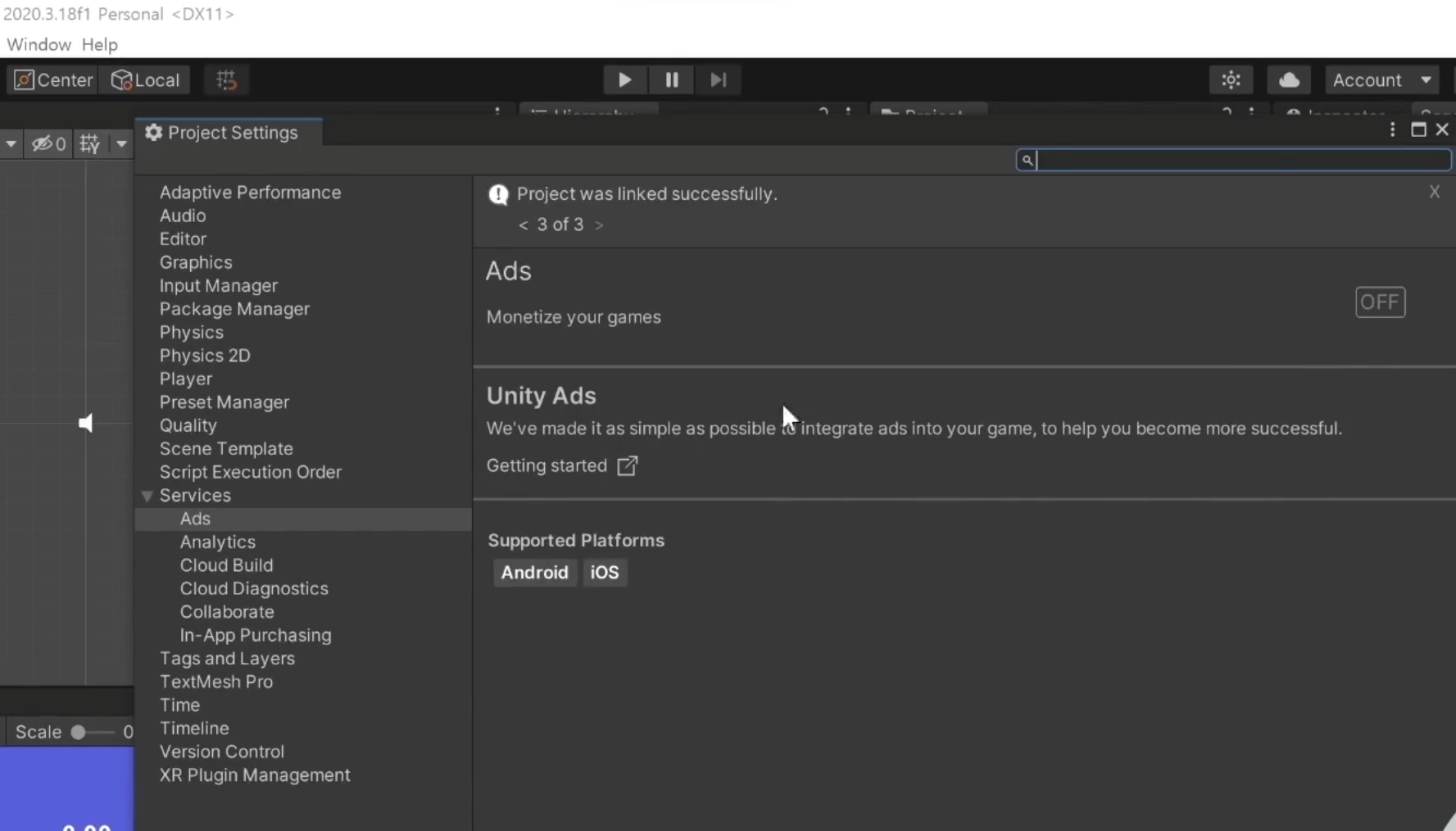The width and height of the screenshot is (1456, 831).
Task: Select Analytics under Services
Action: coord(218,543)
